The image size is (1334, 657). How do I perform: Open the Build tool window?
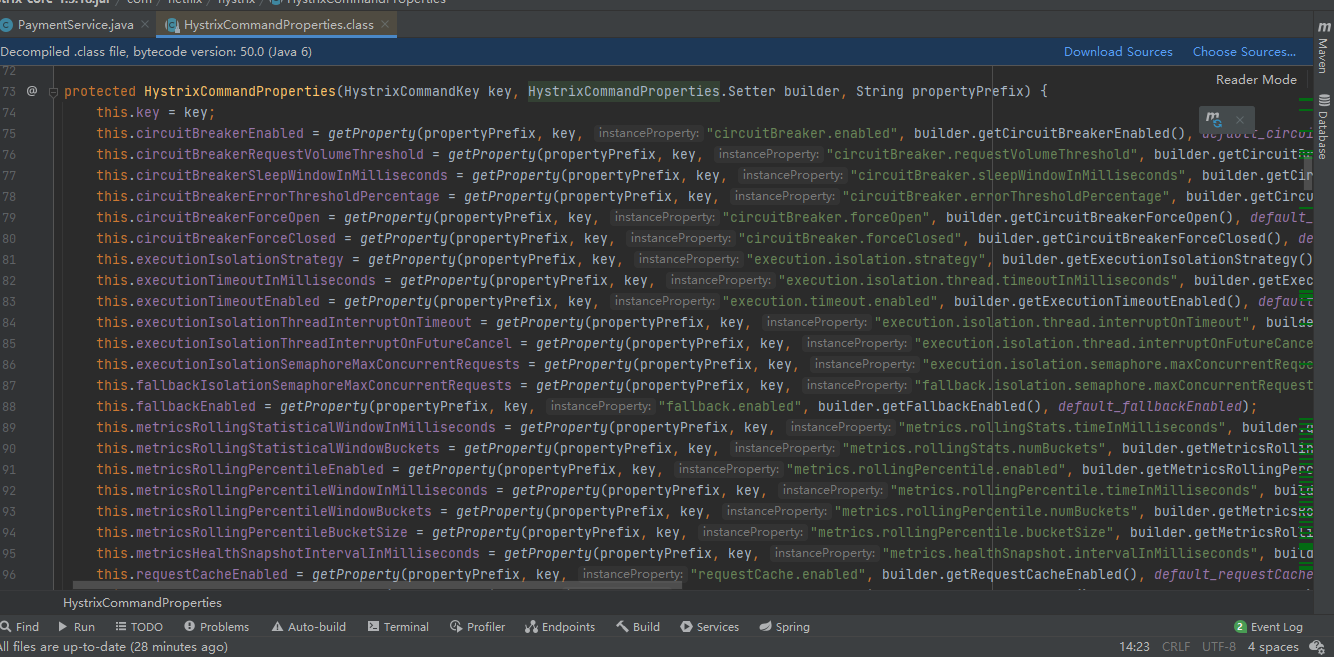click(x=638, y=627)
